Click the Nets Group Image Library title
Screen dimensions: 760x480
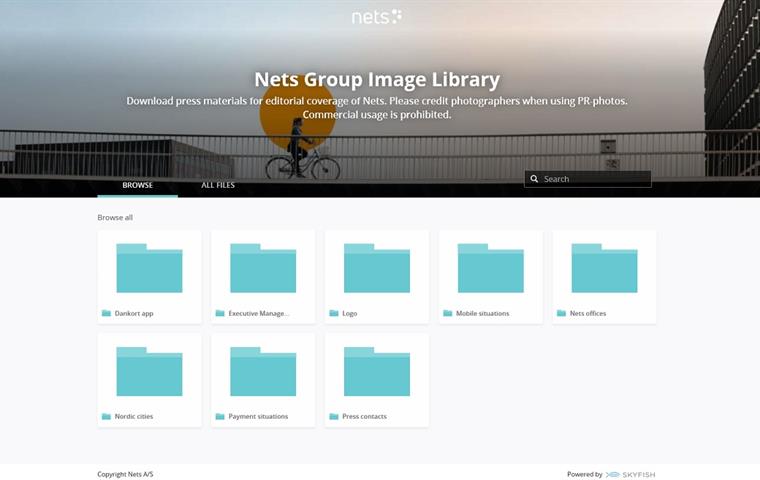point(377,80)
